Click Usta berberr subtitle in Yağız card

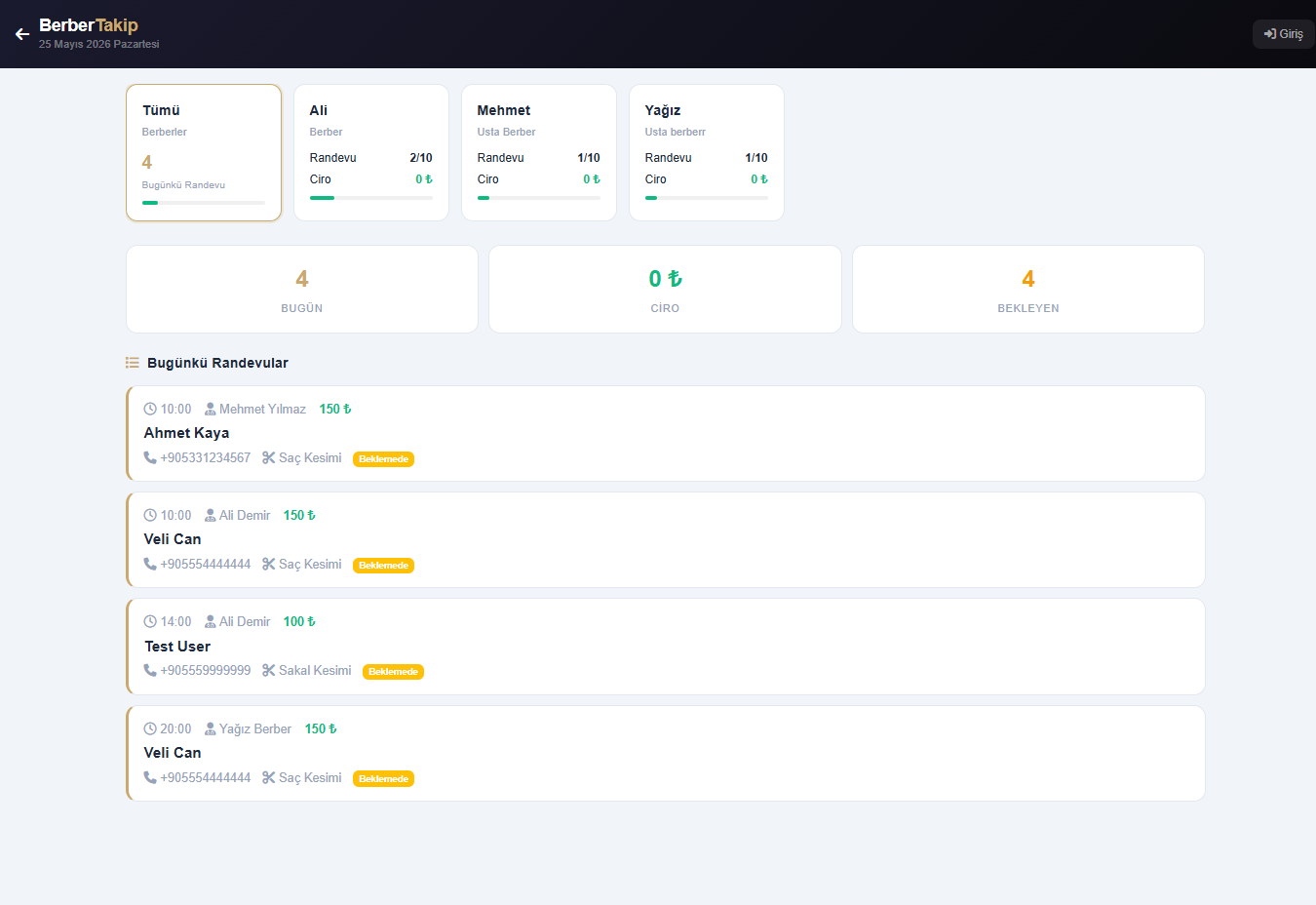click(676, 132)
